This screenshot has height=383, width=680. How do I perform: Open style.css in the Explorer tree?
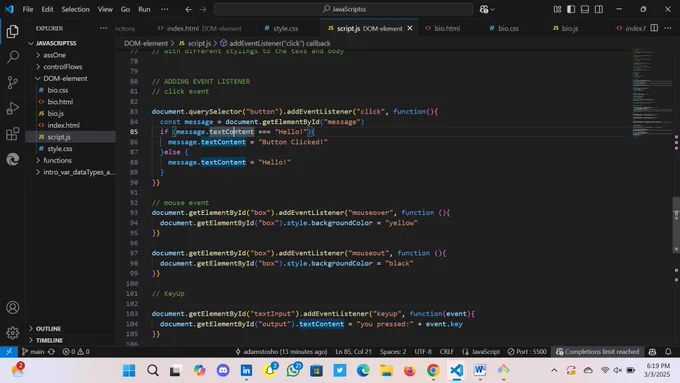(x=60, y=149)
